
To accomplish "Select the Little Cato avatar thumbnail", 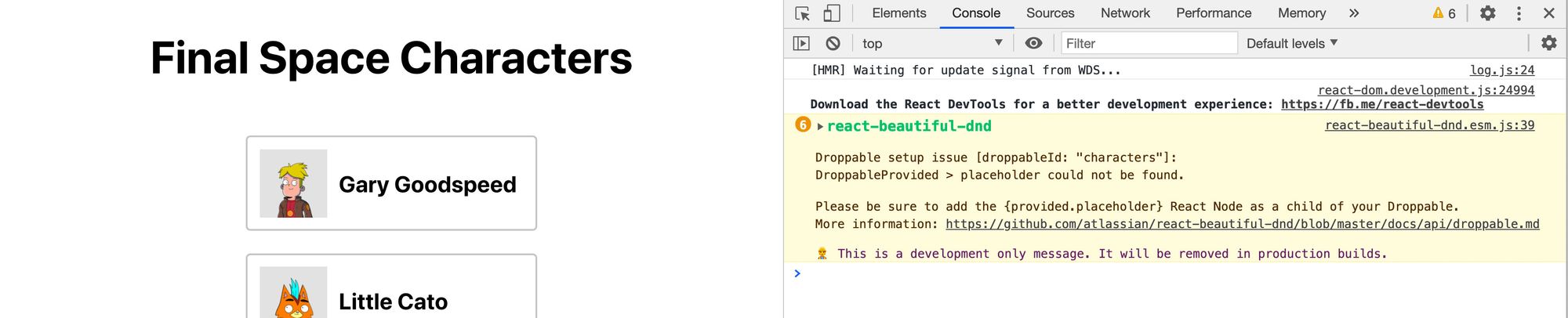I will click(x=293, y=292).
